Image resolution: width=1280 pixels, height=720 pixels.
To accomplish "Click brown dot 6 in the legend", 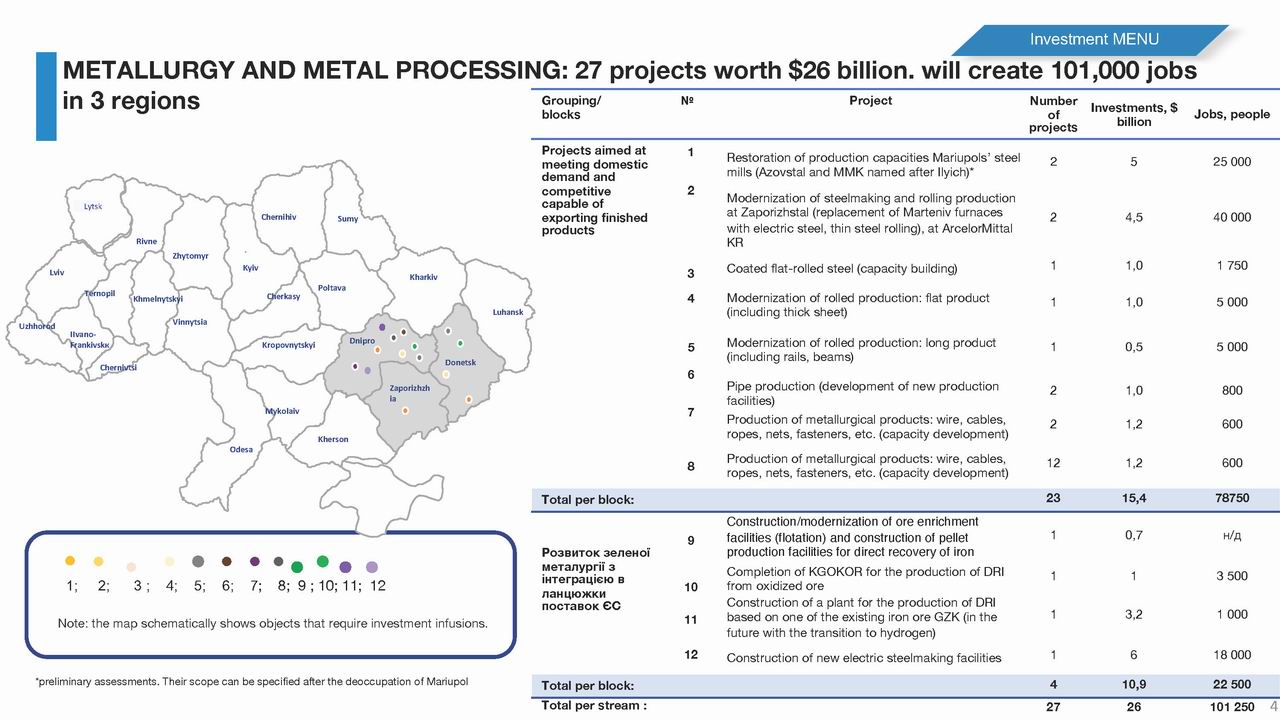I will point(226,561).
